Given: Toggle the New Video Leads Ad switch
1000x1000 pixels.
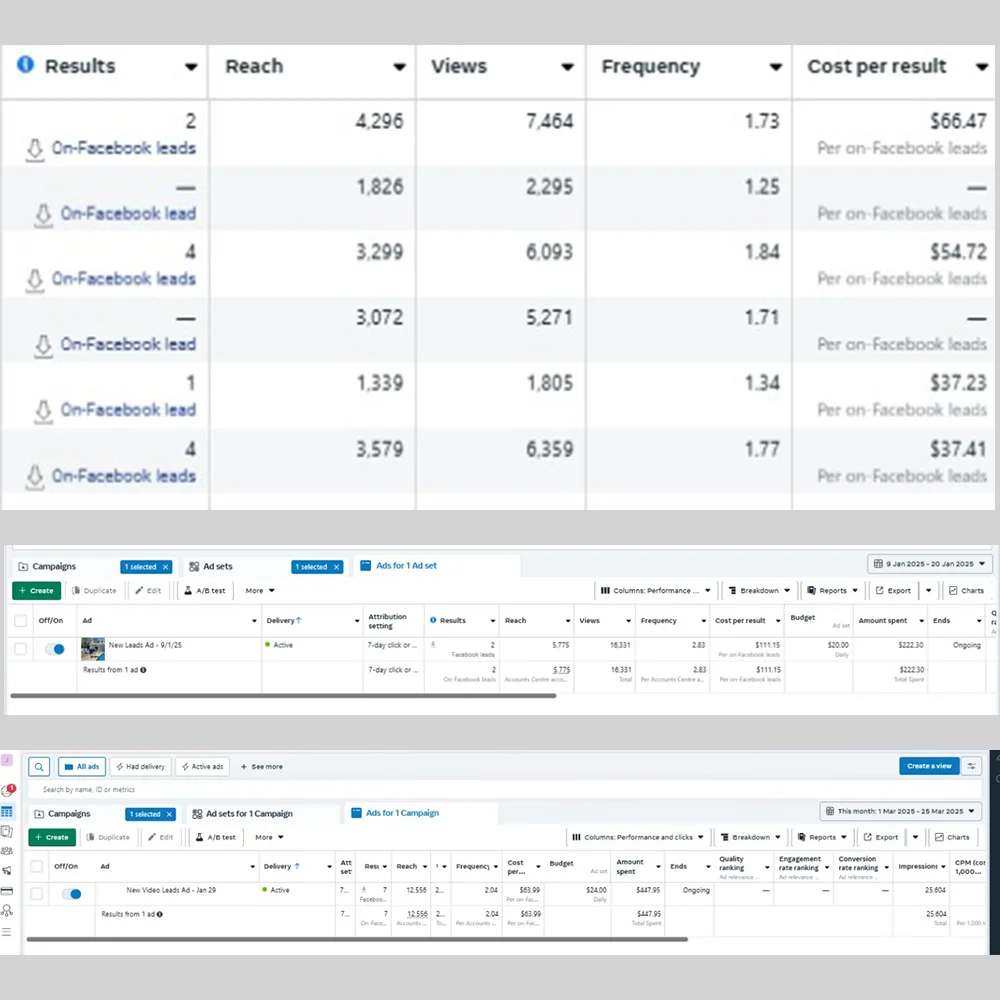Looking at the screenshot, I should click(70, 893).
